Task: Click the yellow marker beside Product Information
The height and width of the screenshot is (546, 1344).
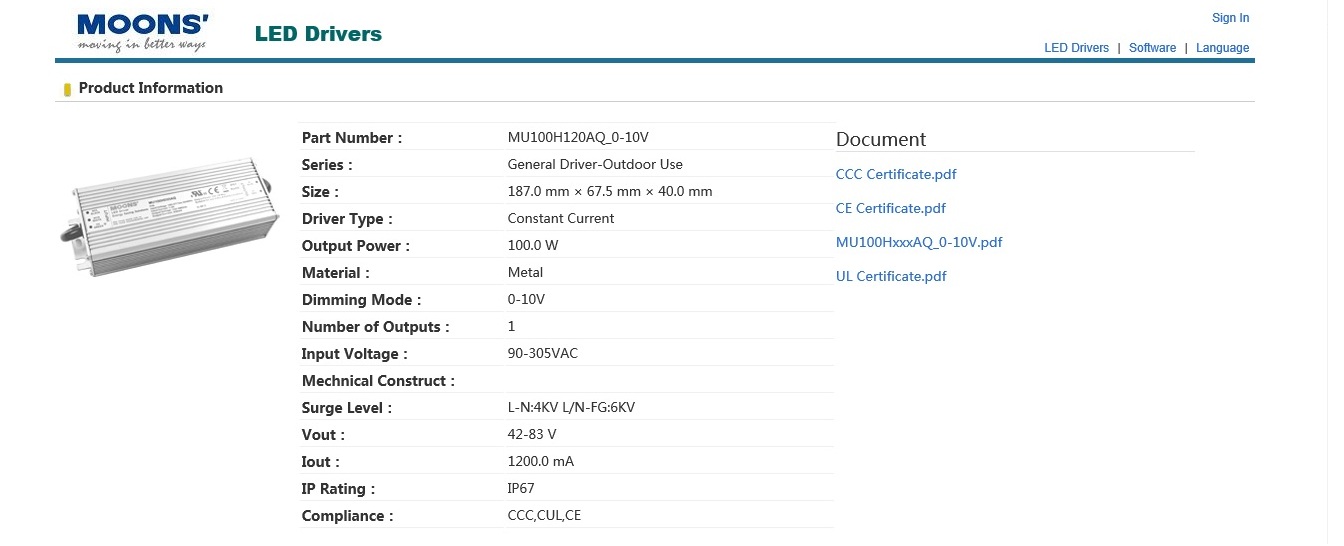Action: 67,89
